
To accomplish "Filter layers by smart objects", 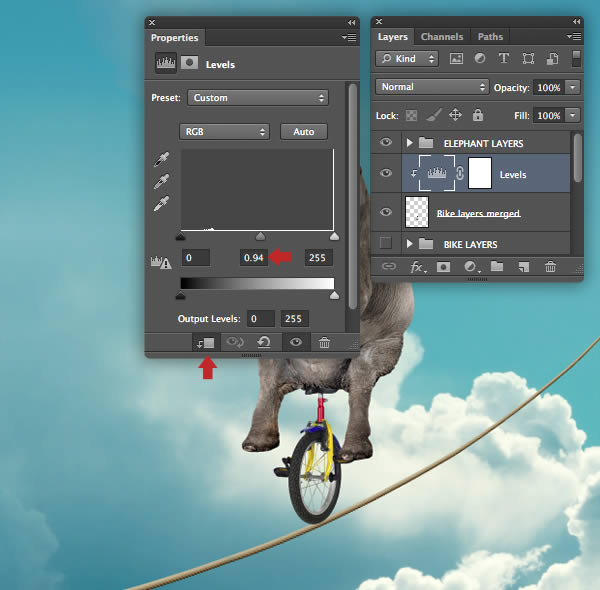I will tap(552, 59).
